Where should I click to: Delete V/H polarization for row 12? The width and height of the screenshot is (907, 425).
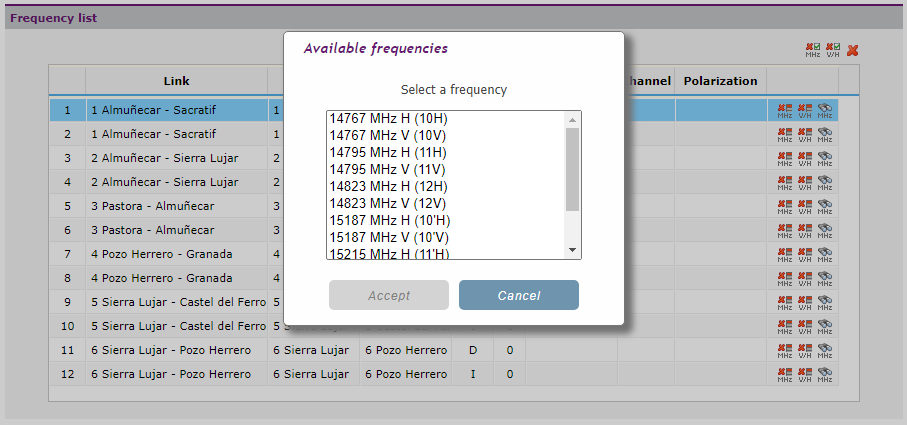(805, 374)
